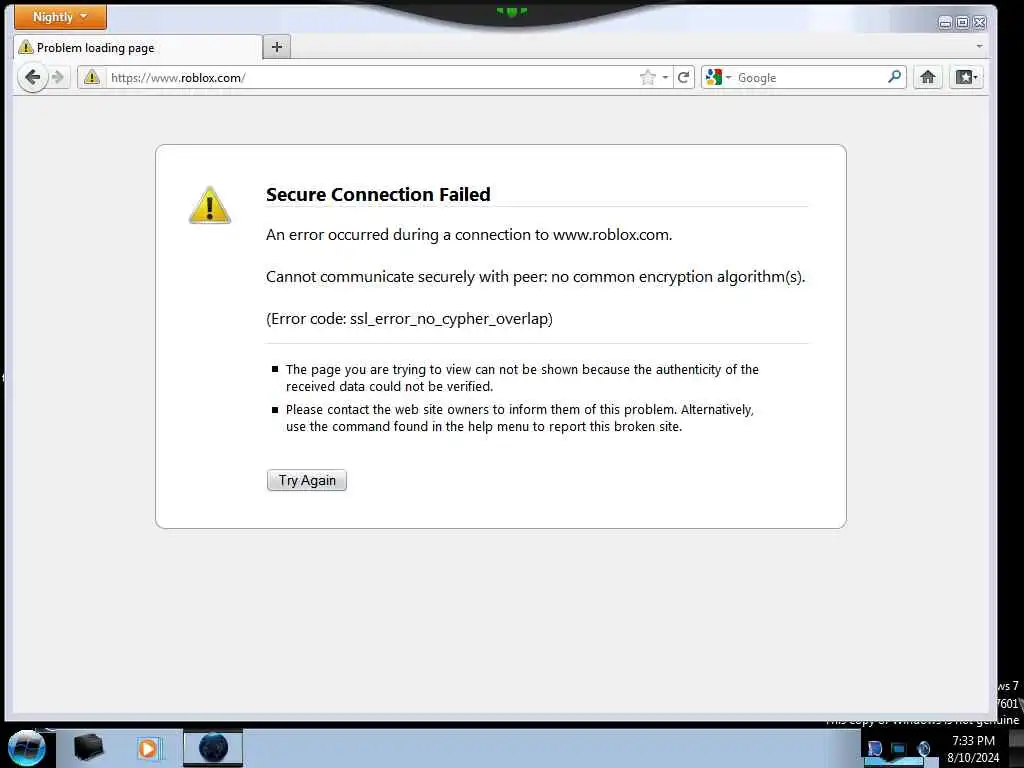
Task: Click the Try Again button
Action: [307, 480]
